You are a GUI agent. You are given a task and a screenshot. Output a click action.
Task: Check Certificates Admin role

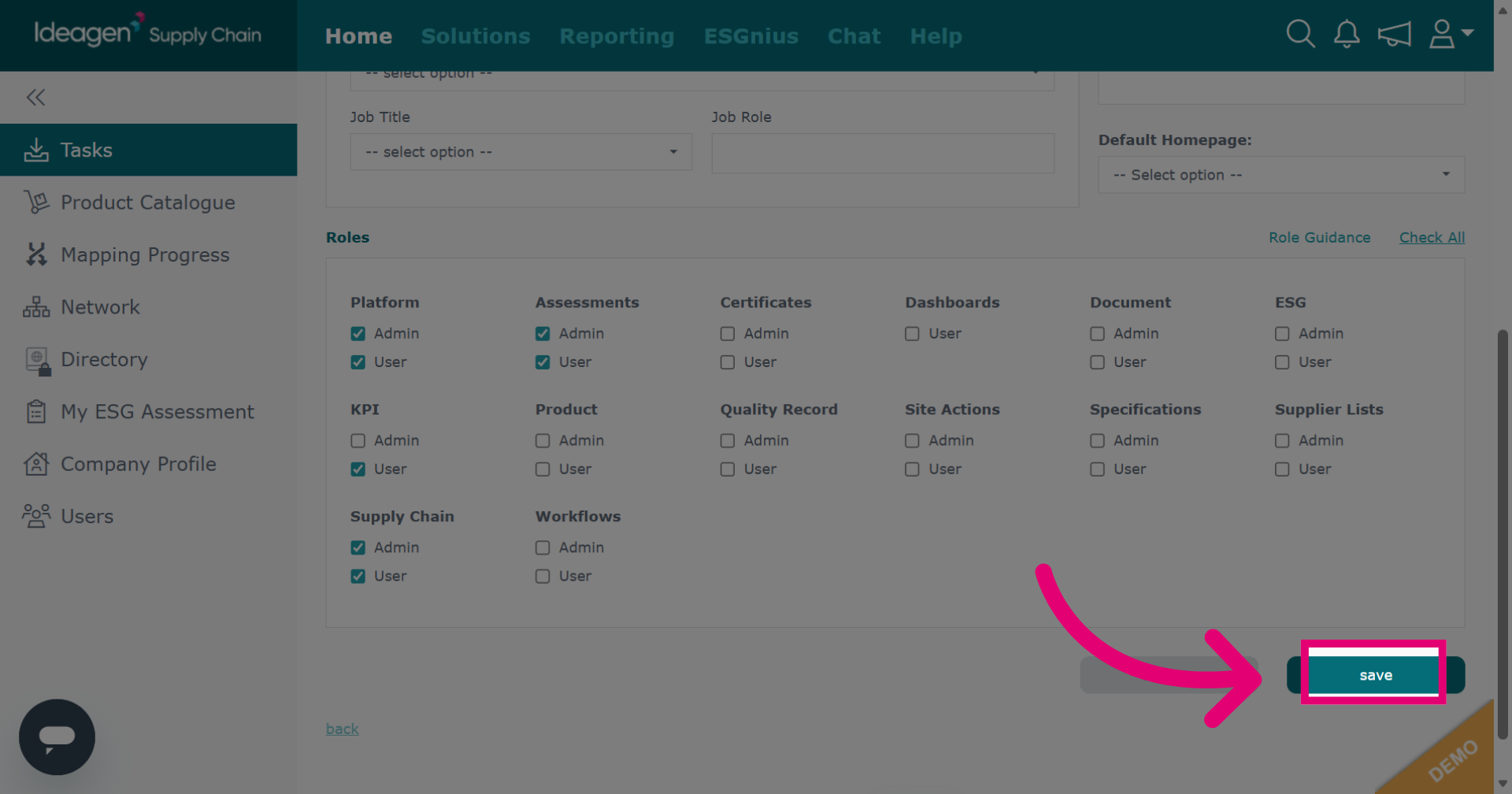click(x=728, y=334)
